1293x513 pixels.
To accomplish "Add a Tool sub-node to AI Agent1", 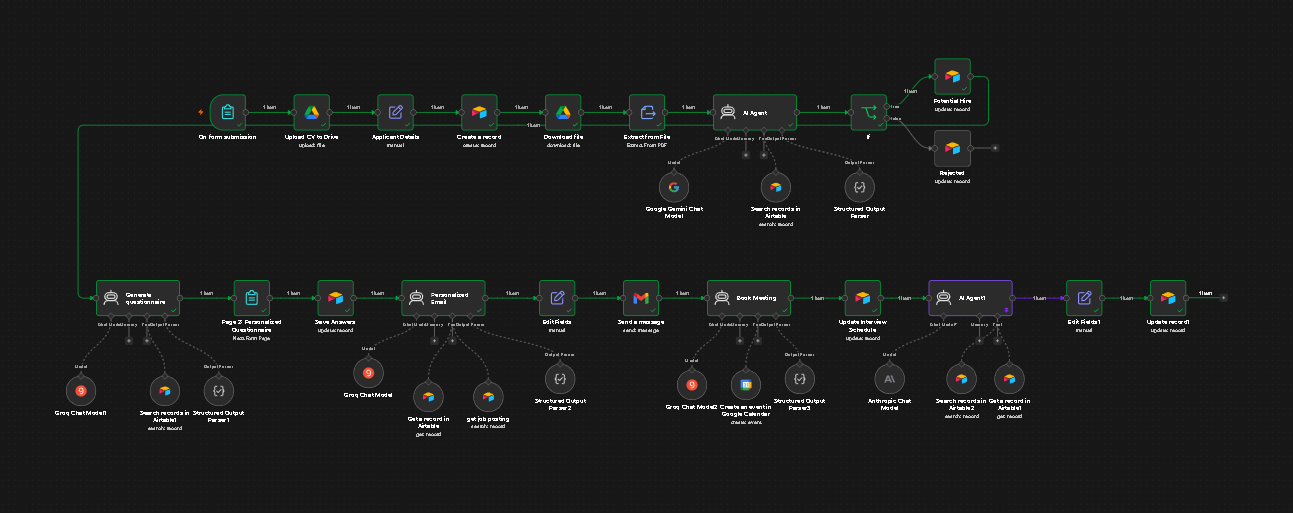I will (998, 340).
